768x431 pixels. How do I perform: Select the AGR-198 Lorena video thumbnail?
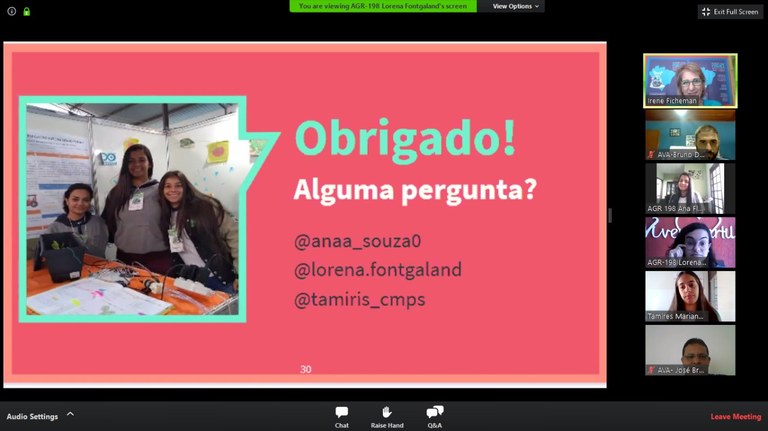[689, 240]
